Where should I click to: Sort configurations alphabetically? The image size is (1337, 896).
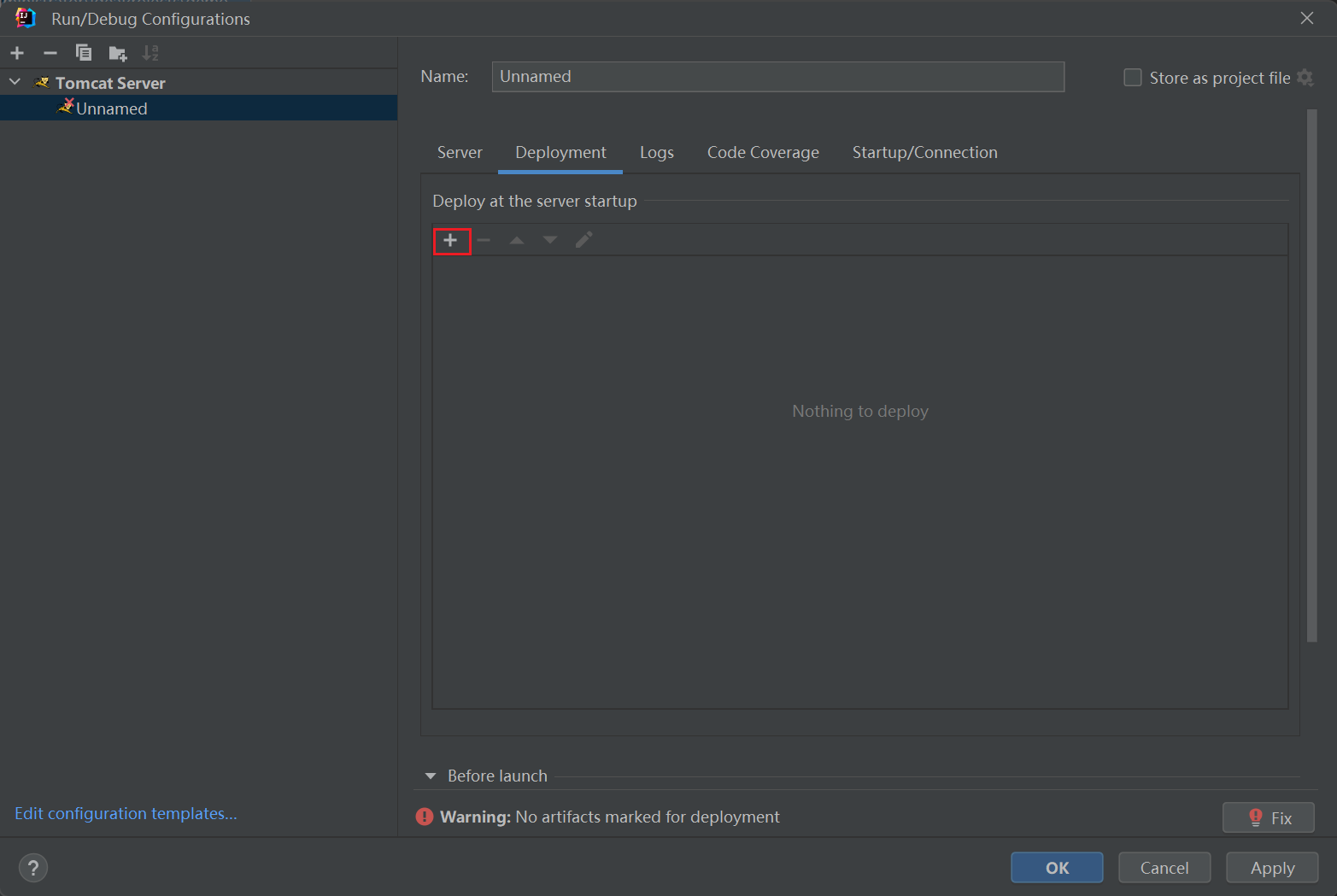tap(150, 53)
